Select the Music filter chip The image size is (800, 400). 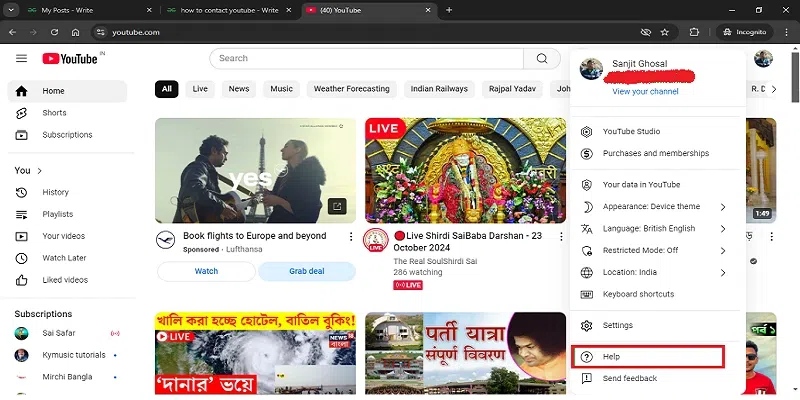tap(282, 89)
